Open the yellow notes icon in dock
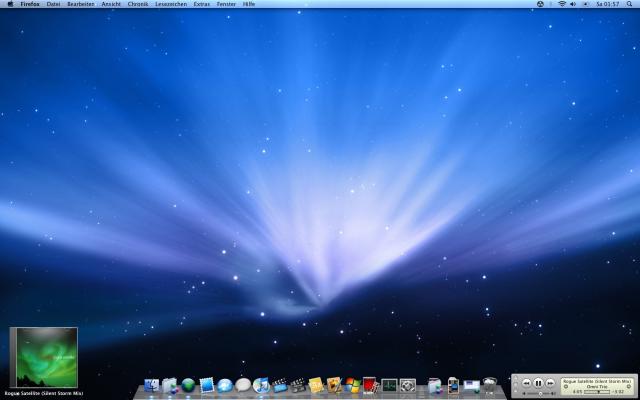Viewport: 640px width, 400px height. pos(316,385)
